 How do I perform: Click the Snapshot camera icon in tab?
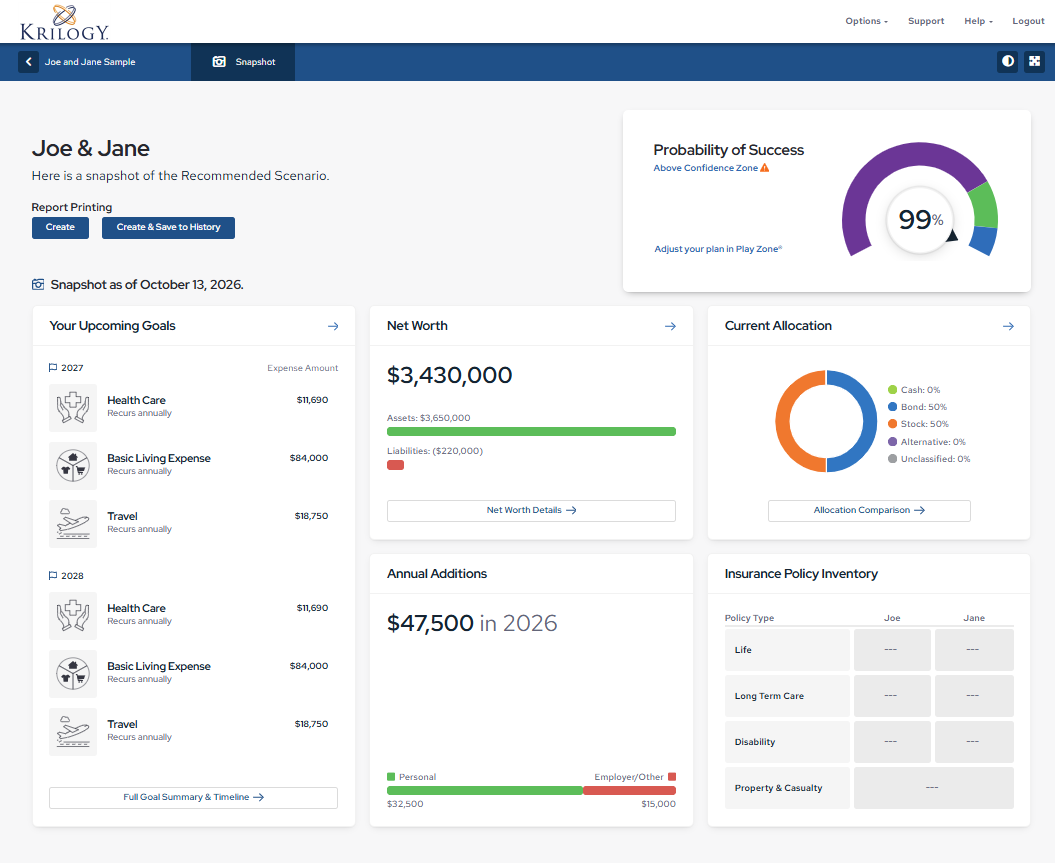(x=219, y=62)
